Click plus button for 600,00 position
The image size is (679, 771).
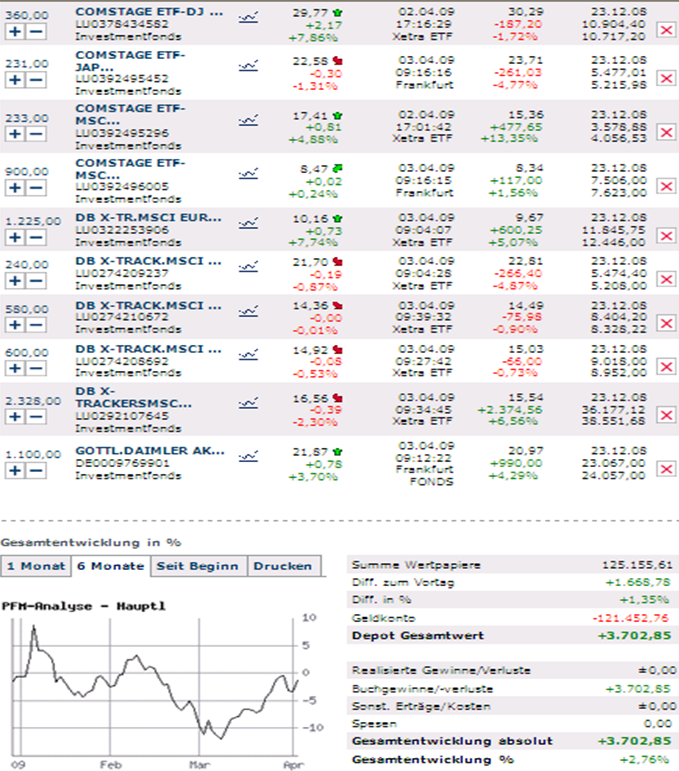tap(15, 368)
